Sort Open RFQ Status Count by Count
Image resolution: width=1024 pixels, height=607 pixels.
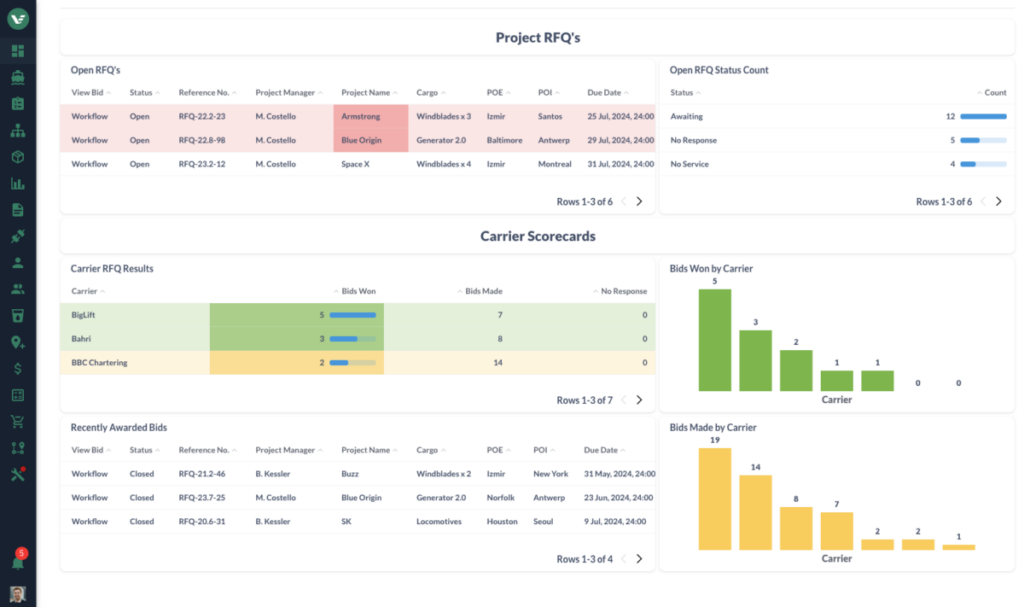click(x=994, y=92)
